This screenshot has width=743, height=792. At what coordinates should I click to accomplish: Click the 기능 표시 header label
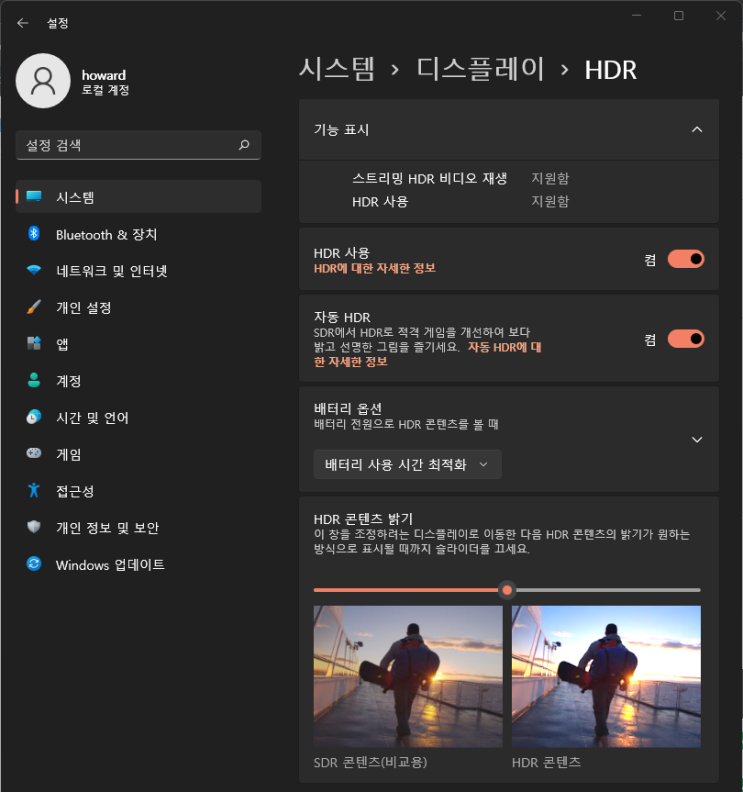click(x=341, y=130)
